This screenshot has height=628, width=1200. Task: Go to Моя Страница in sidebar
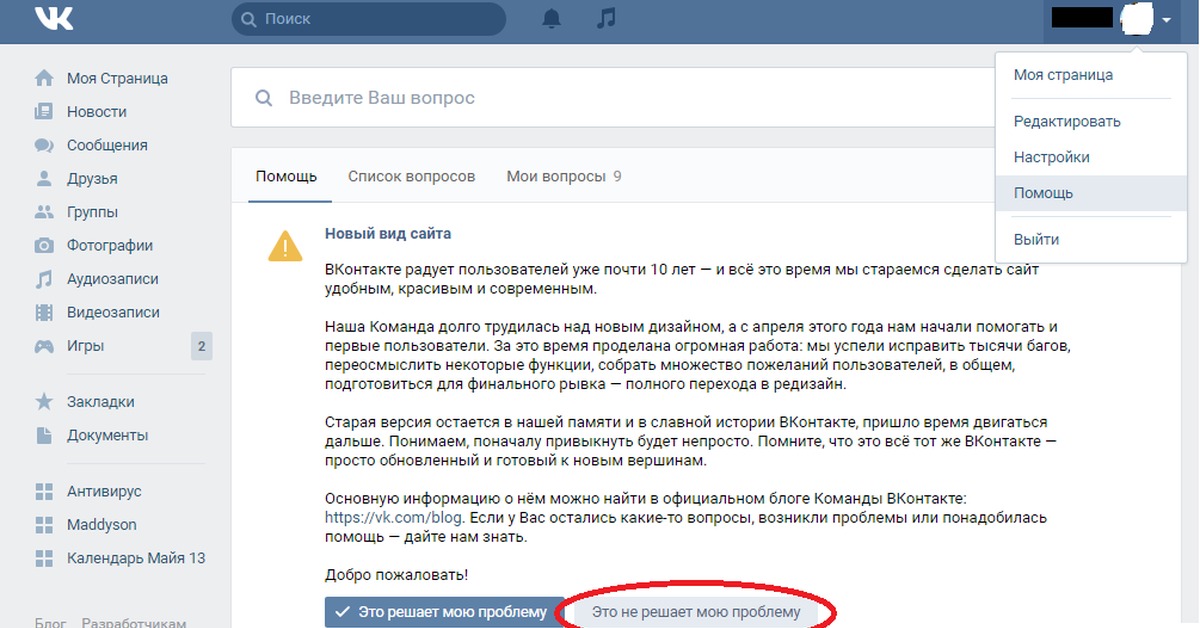(x=117, y=78)
